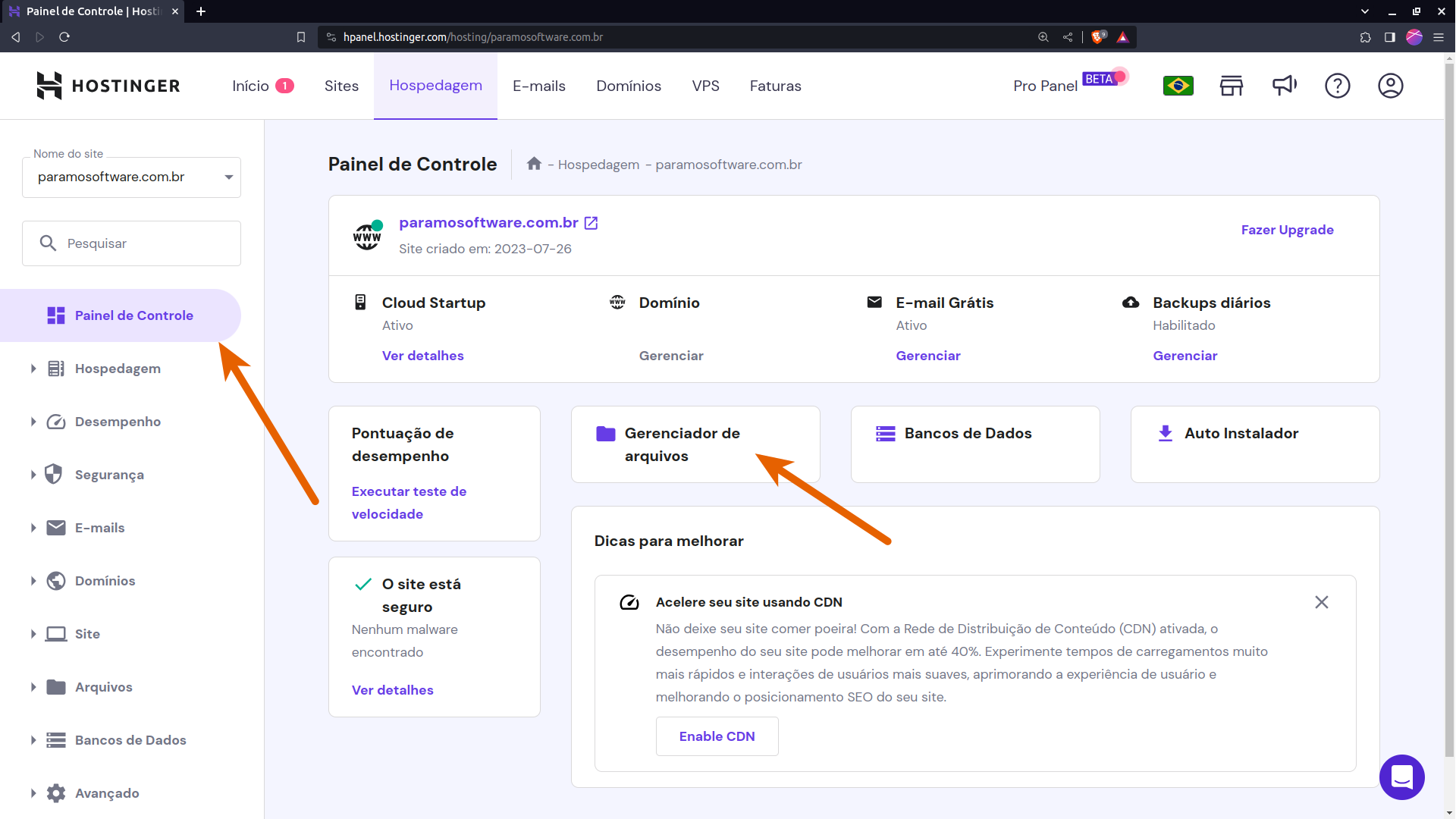
Task: Click the Hostinger logo
Action: (108, 86)
